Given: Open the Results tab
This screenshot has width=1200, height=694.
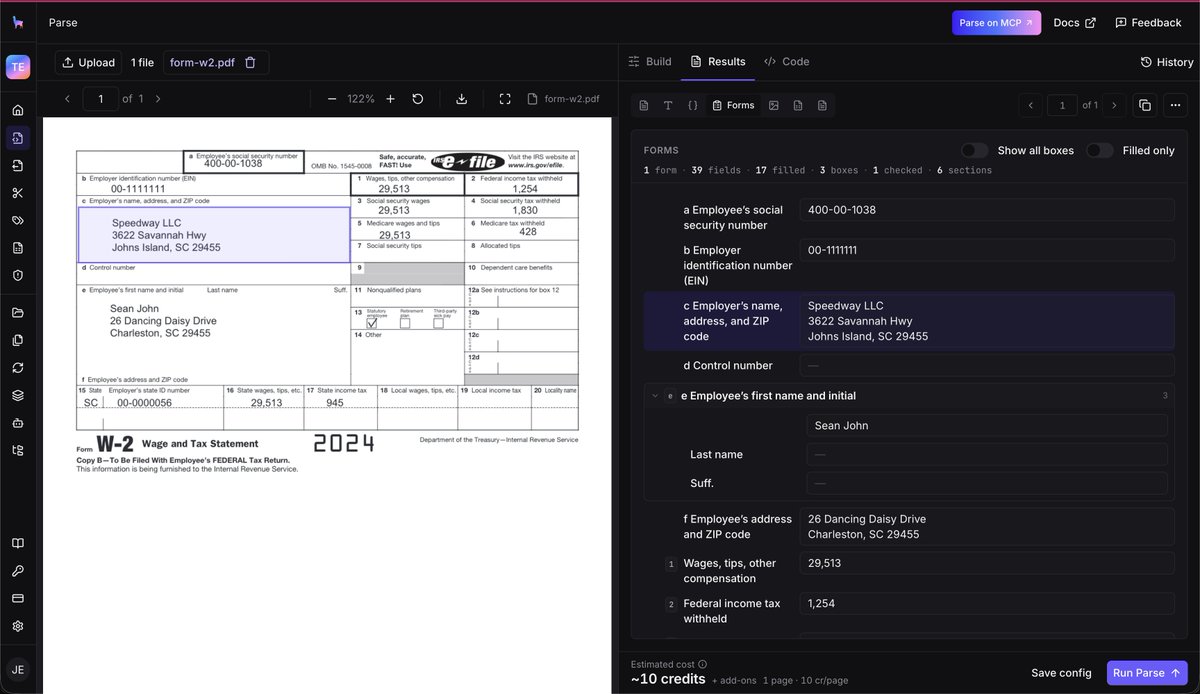Looking at the screenshot, I should point(718,62).
